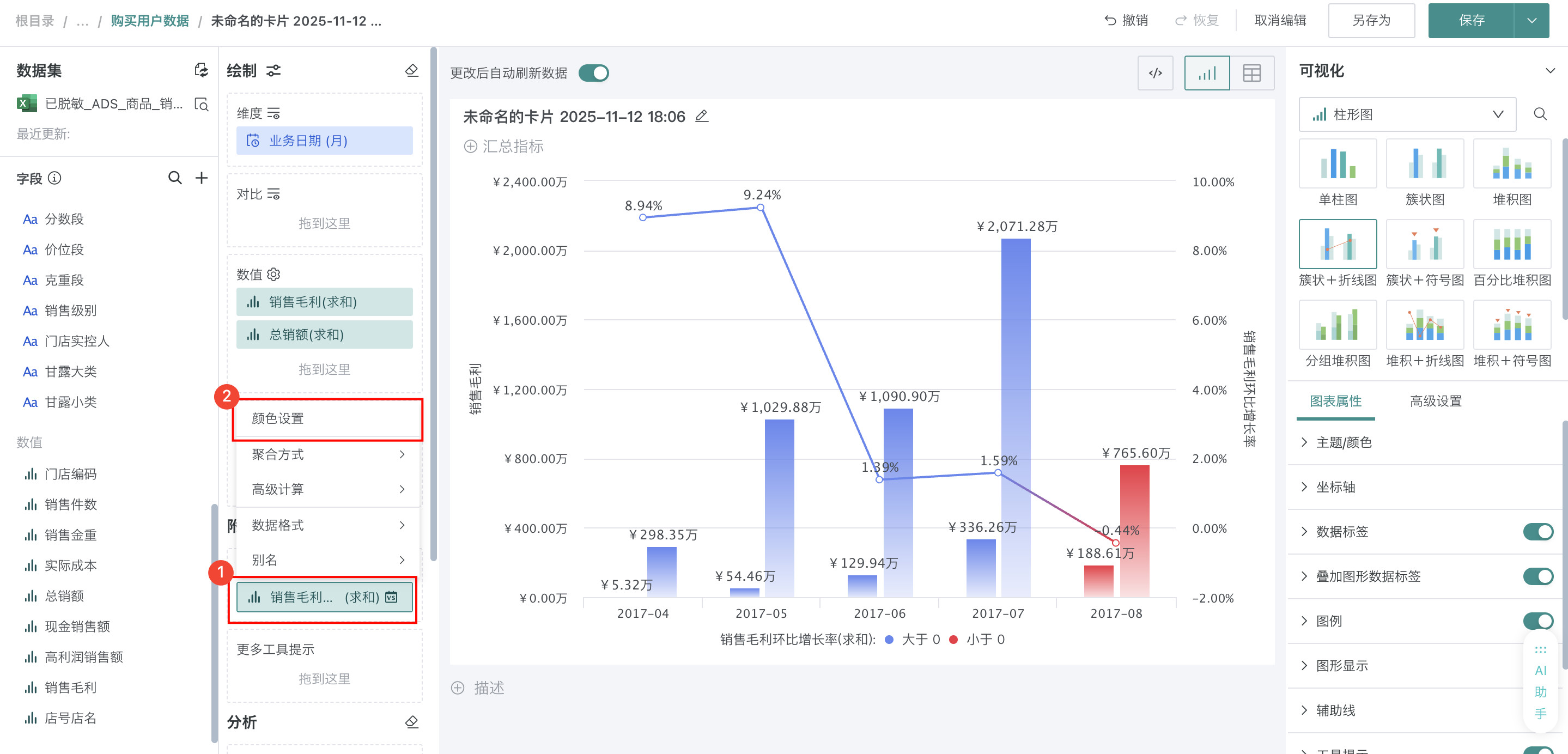The image size is (1568, 754).
Task: Switch to table view icon
Action: tap(1251, 73)
